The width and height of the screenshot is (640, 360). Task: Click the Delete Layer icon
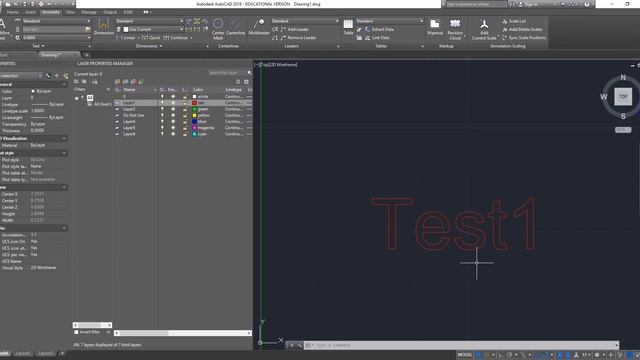point(133,82)
